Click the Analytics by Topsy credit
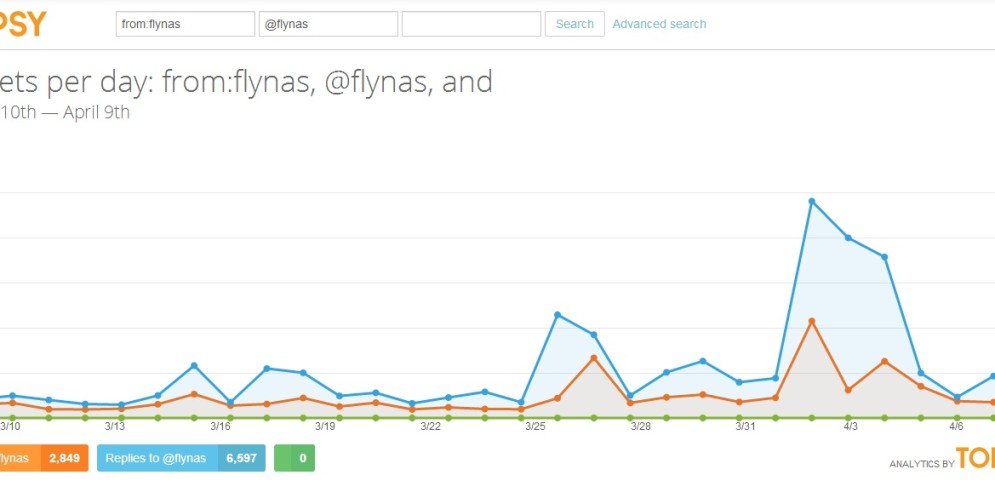The width and height of the screenshot is (995, 498). 942,459
